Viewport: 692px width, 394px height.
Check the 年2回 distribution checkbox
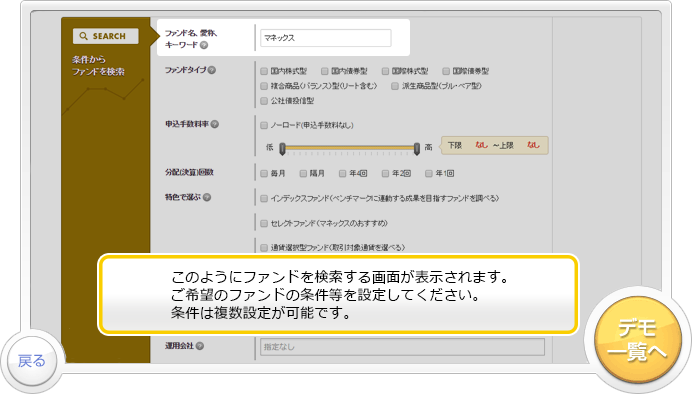click(x=385, y=173)
